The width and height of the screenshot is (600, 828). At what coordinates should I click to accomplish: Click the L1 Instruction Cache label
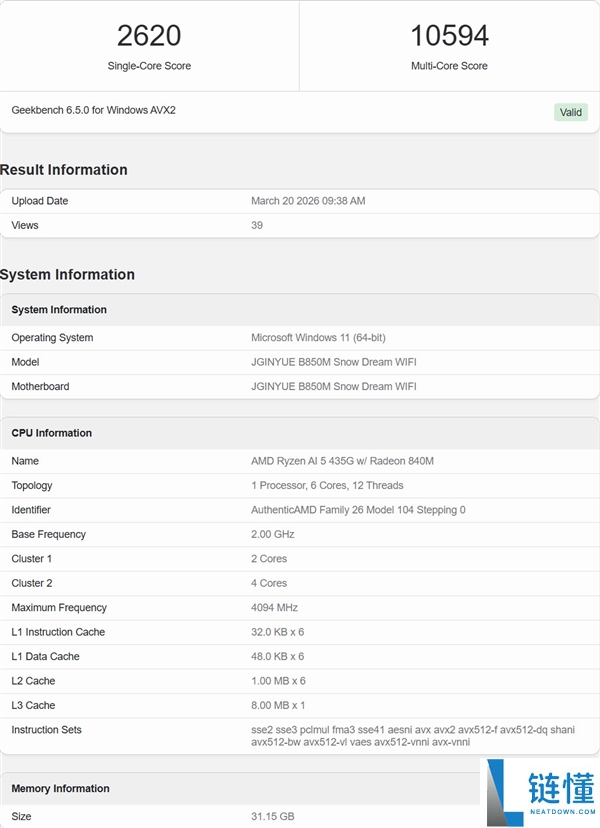click(58, 632)
